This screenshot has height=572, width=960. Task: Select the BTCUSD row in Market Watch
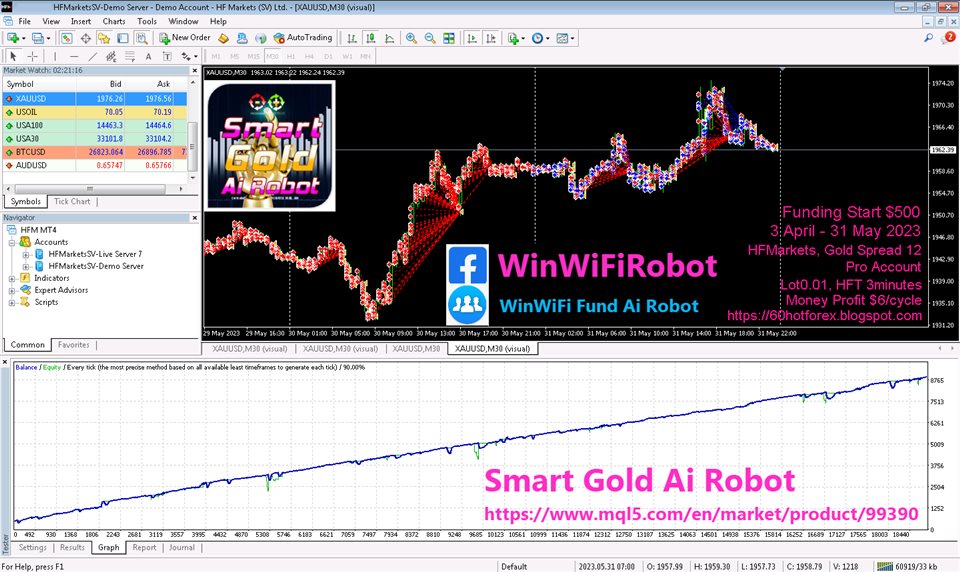tap(95, 152)
